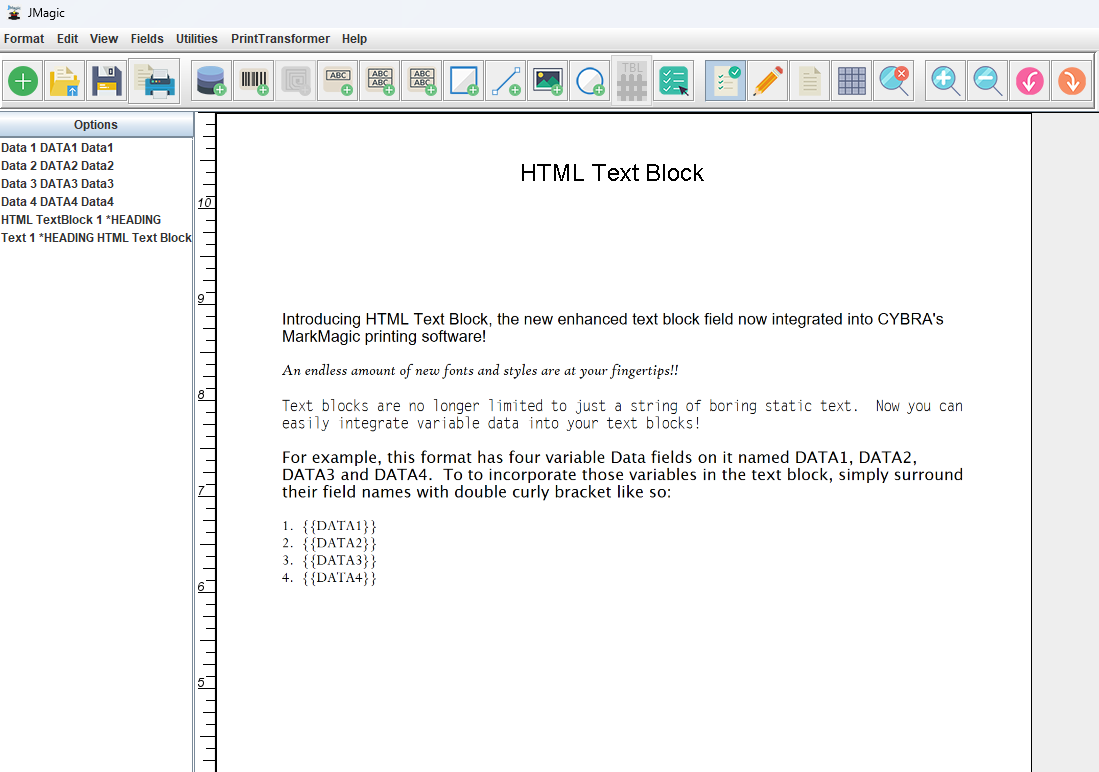Toggle the grid icon in the toolbar
The width and height of the screenshot is (1099, 772).
(x=852, y=81)
